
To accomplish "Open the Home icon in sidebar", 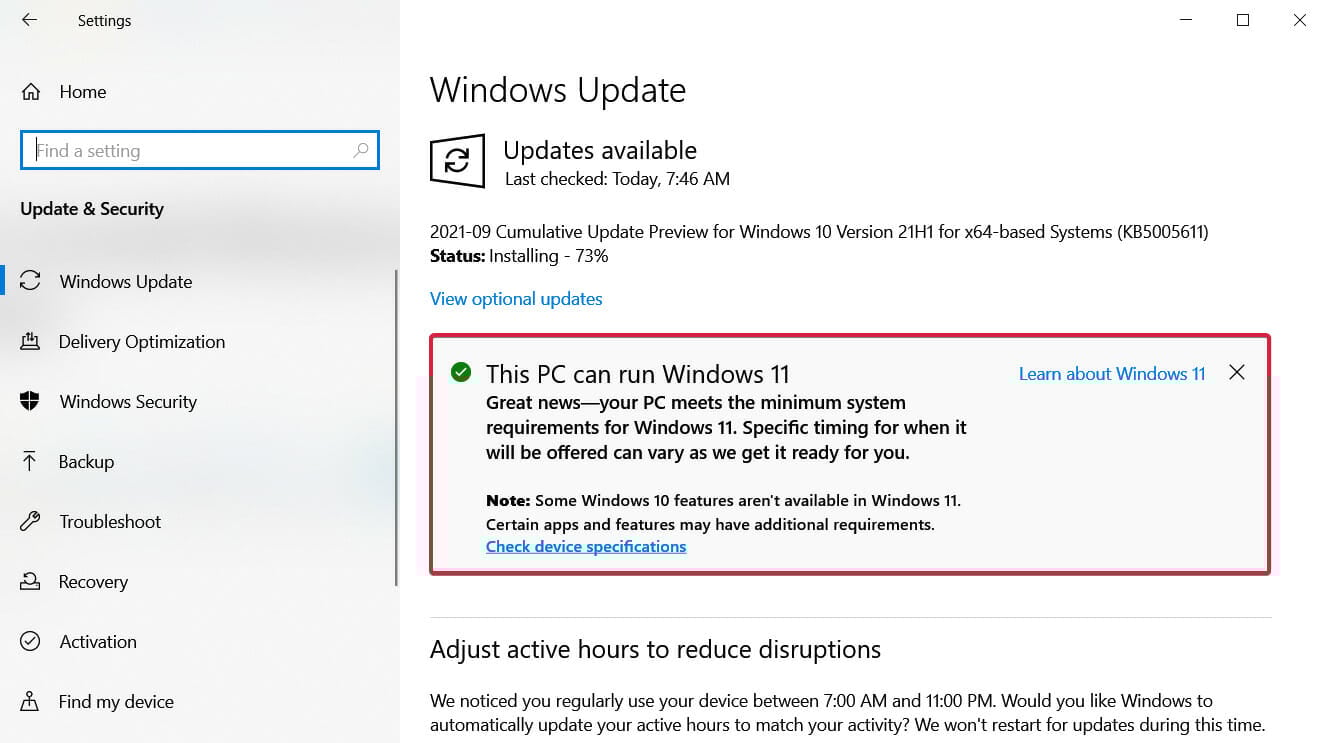I will click(31, 92).
